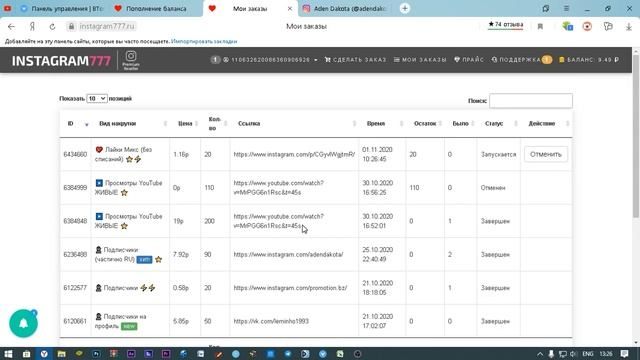Click the Instagram Premium Reseller icon
640x360 pixels.
pyautogui.click(x=131, y=60)
